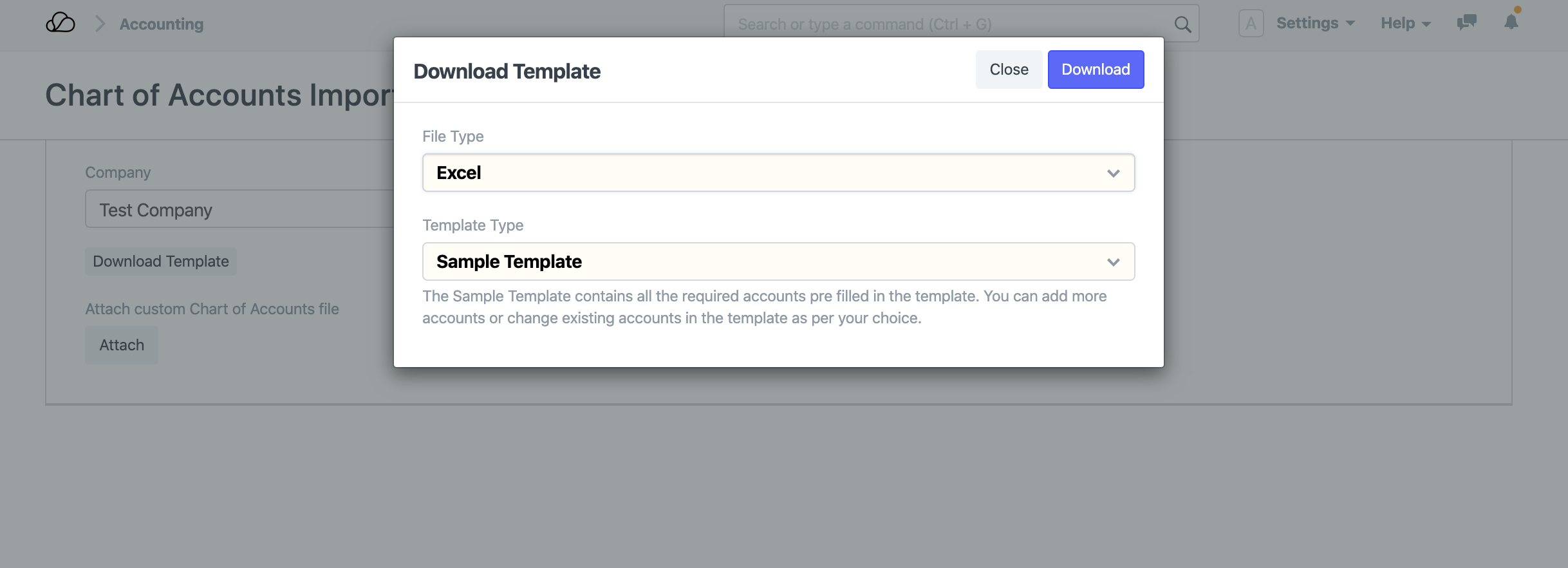Click the cloud logo home icon
This screenshot has height=568, width=1568.
tap(61, 23)
